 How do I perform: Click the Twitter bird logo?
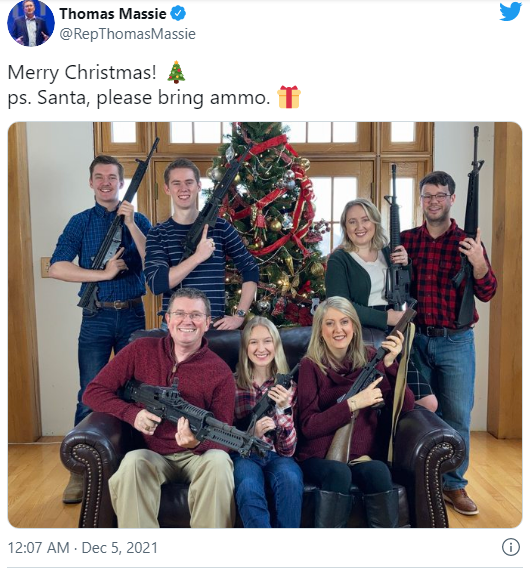(510, 11)
